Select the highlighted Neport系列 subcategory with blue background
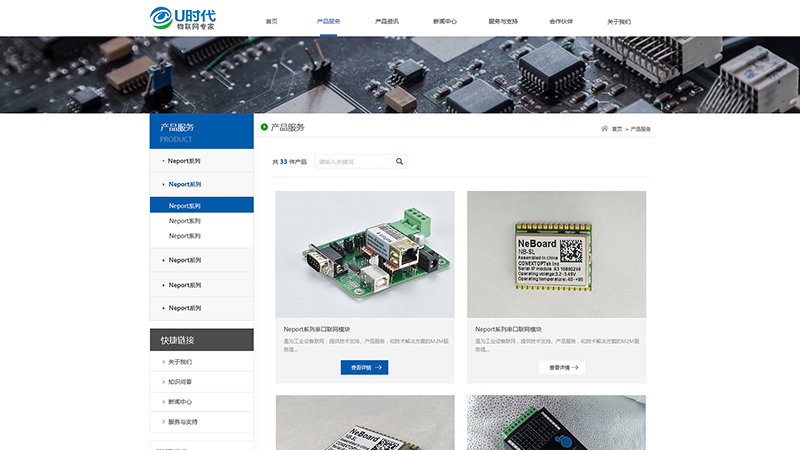Screen dimensions: 800x450 click(x=202, y=205)
